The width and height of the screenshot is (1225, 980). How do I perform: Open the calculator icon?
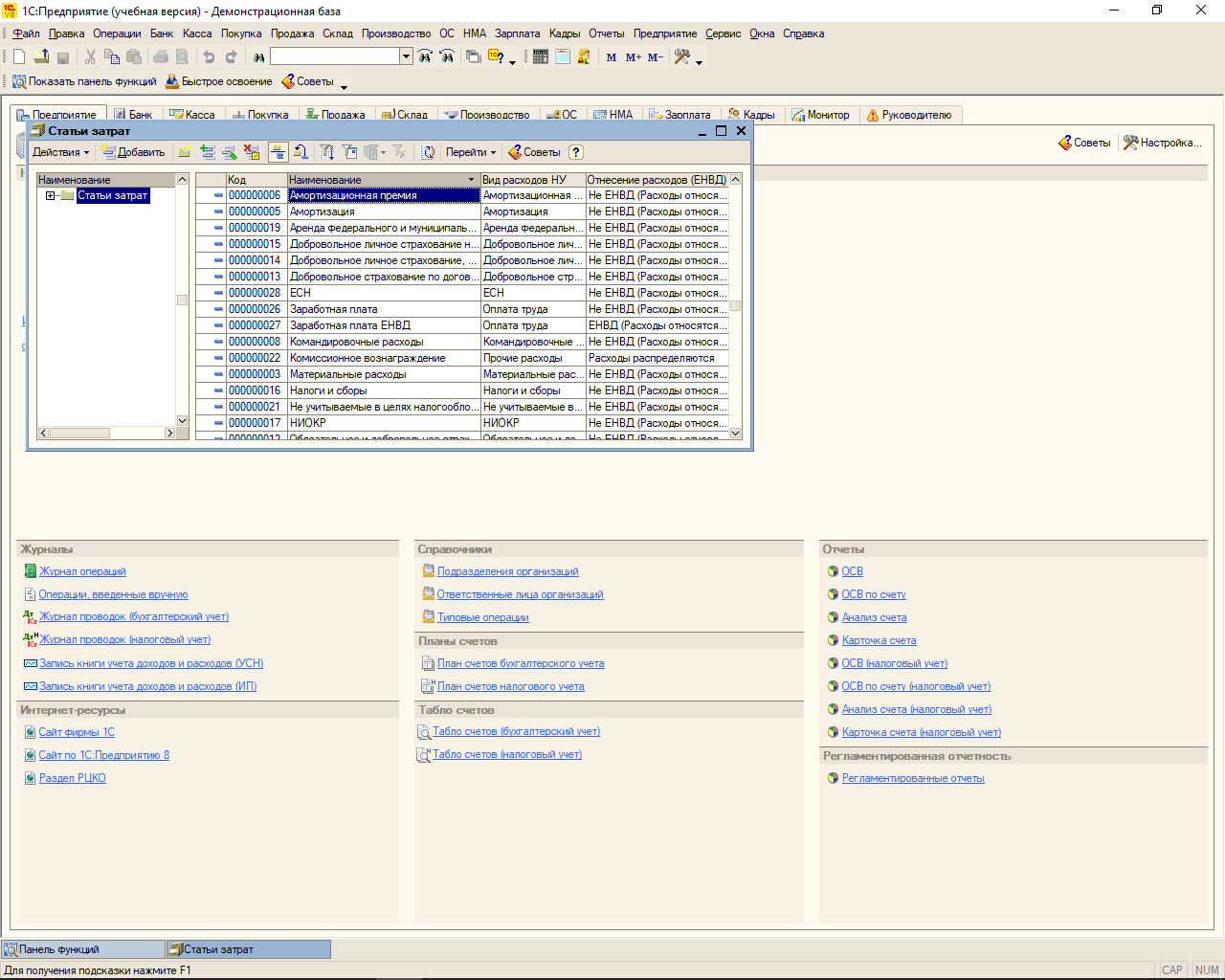(x=541, y=56)
